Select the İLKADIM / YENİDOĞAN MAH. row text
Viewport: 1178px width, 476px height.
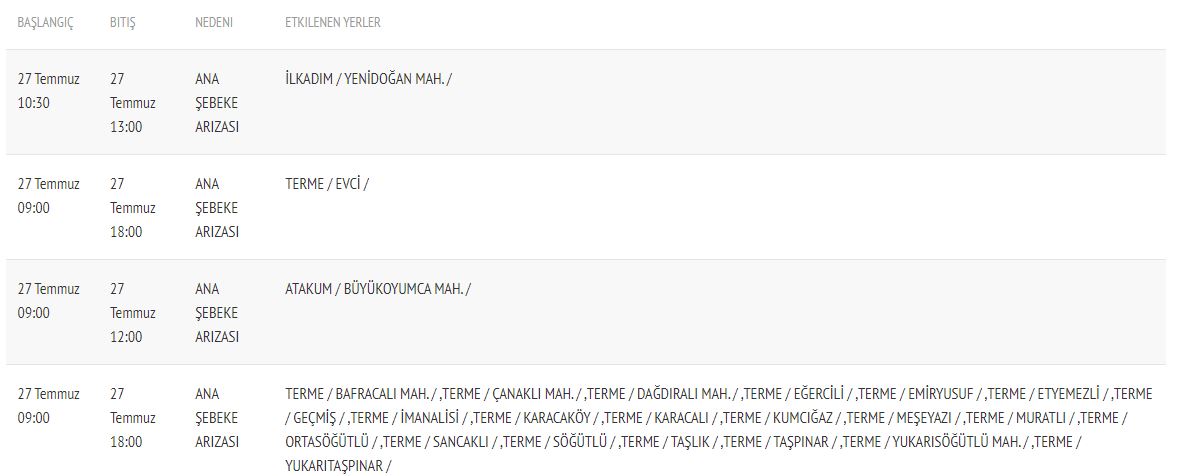369,79
